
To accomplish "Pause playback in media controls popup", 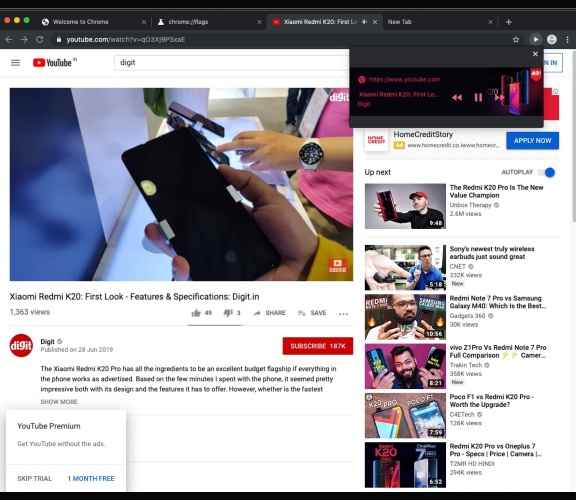I will (x=478, y=97).
